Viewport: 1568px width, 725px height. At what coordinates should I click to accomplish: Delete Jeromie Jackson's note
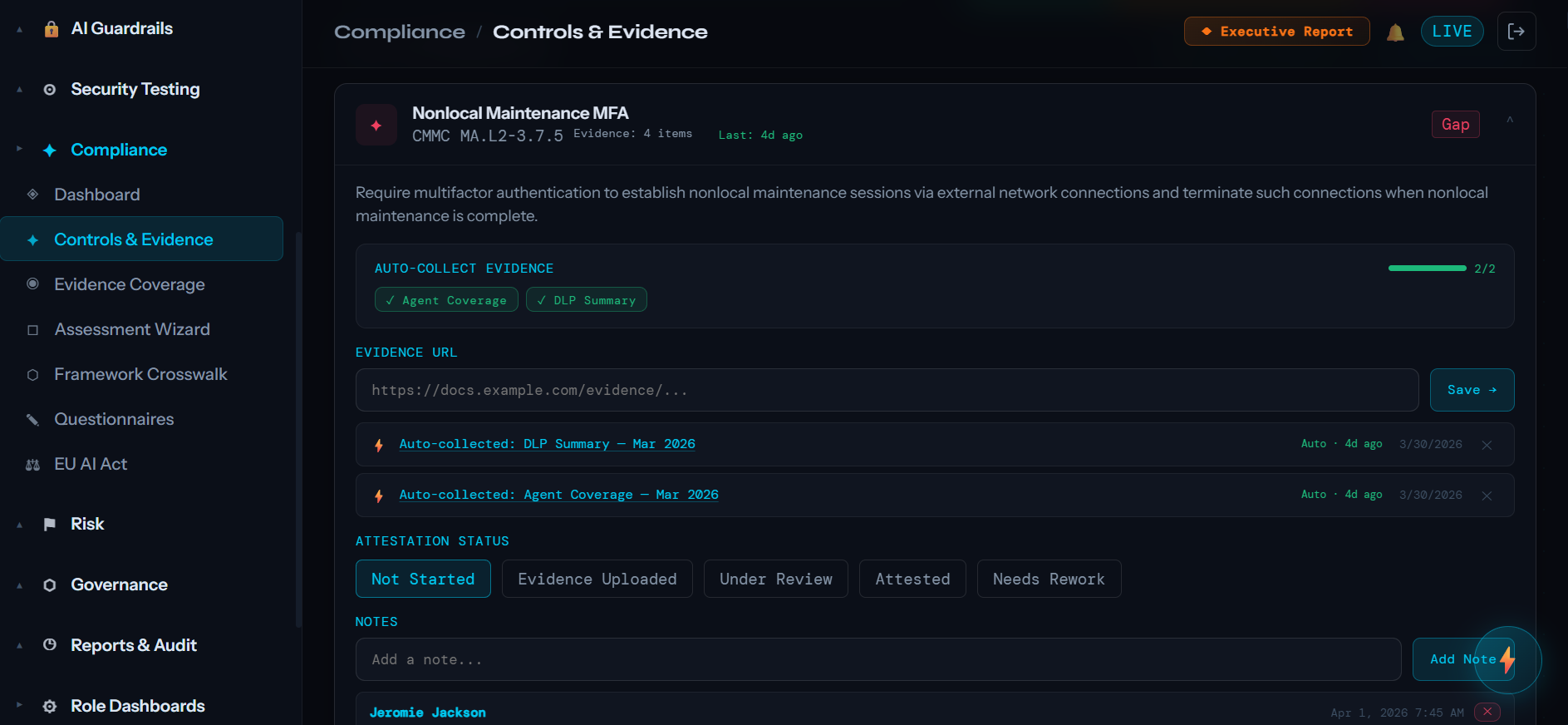click(x=1487, y=712)
